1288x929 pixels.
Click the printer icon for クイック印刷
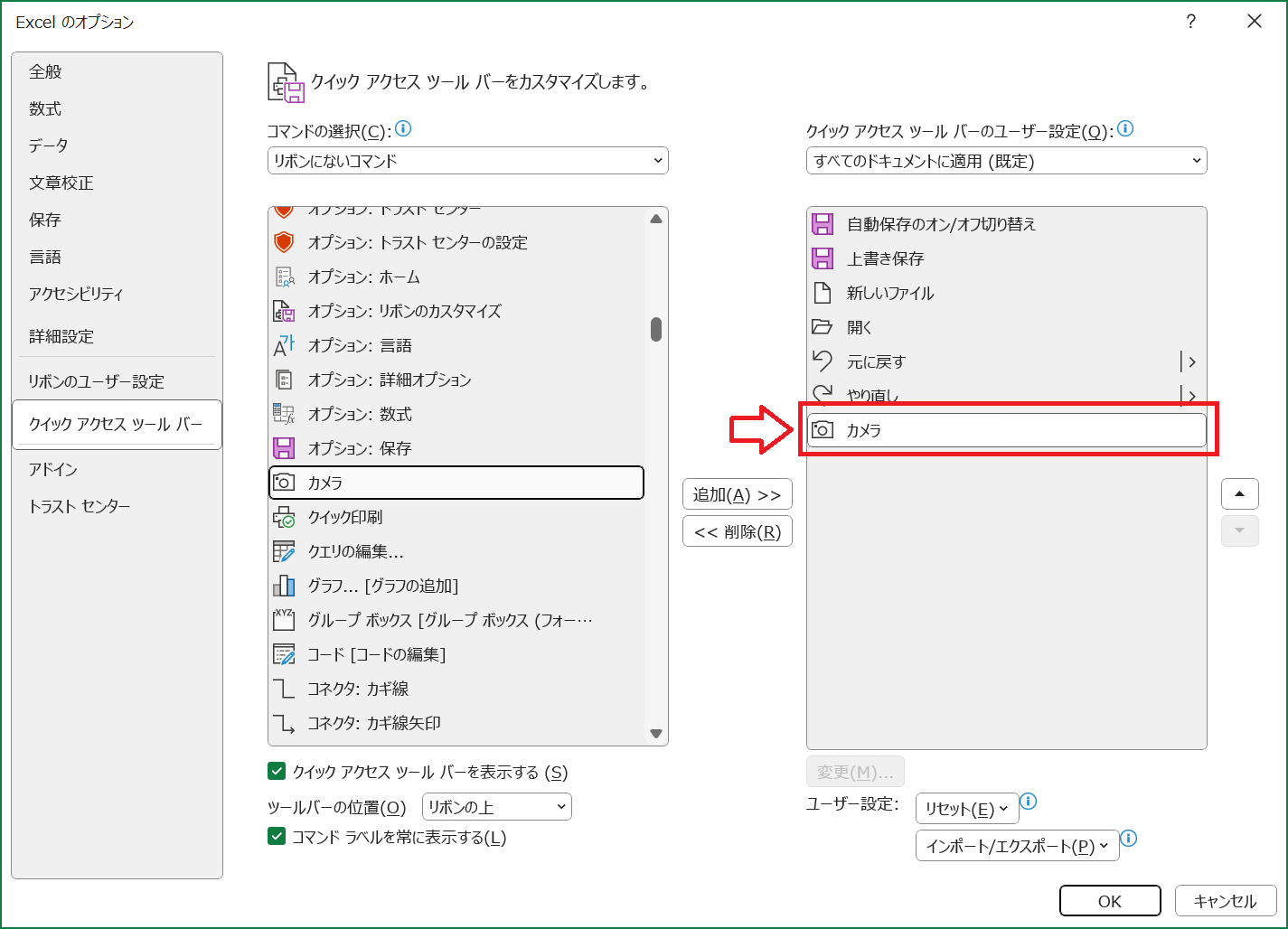[x=284, y=517]
